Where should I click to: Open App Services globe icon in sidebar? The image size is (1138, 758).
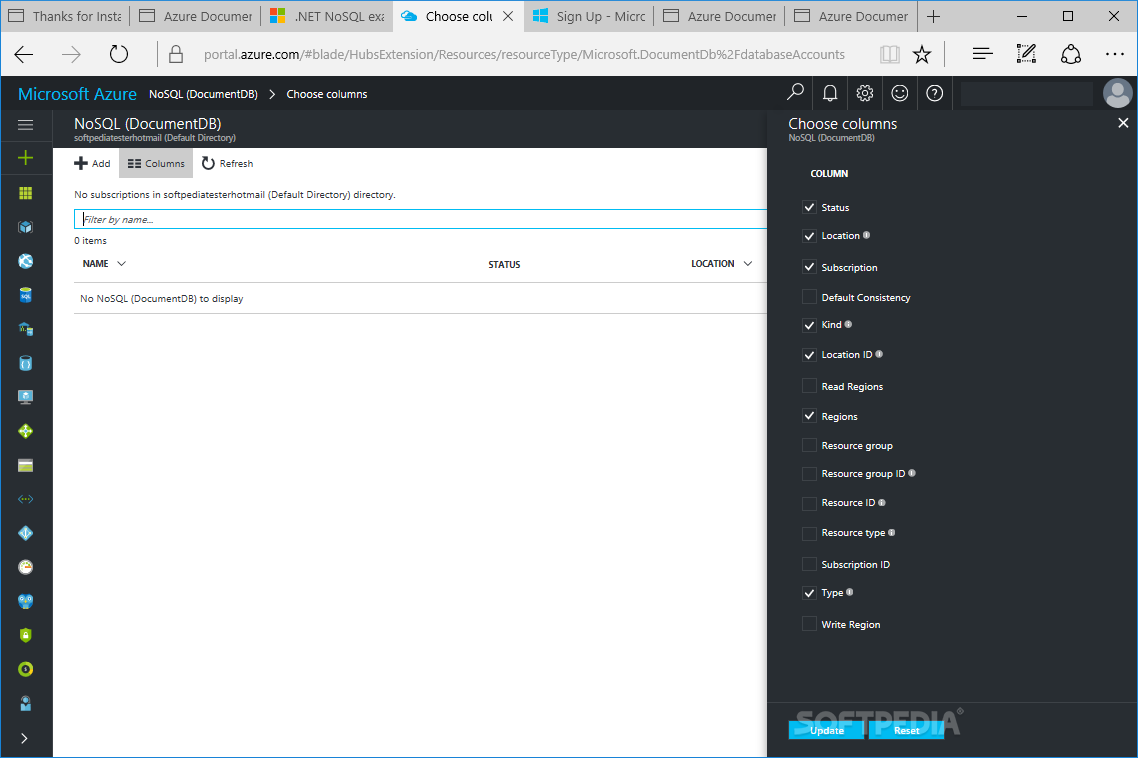tap(25, 261)
